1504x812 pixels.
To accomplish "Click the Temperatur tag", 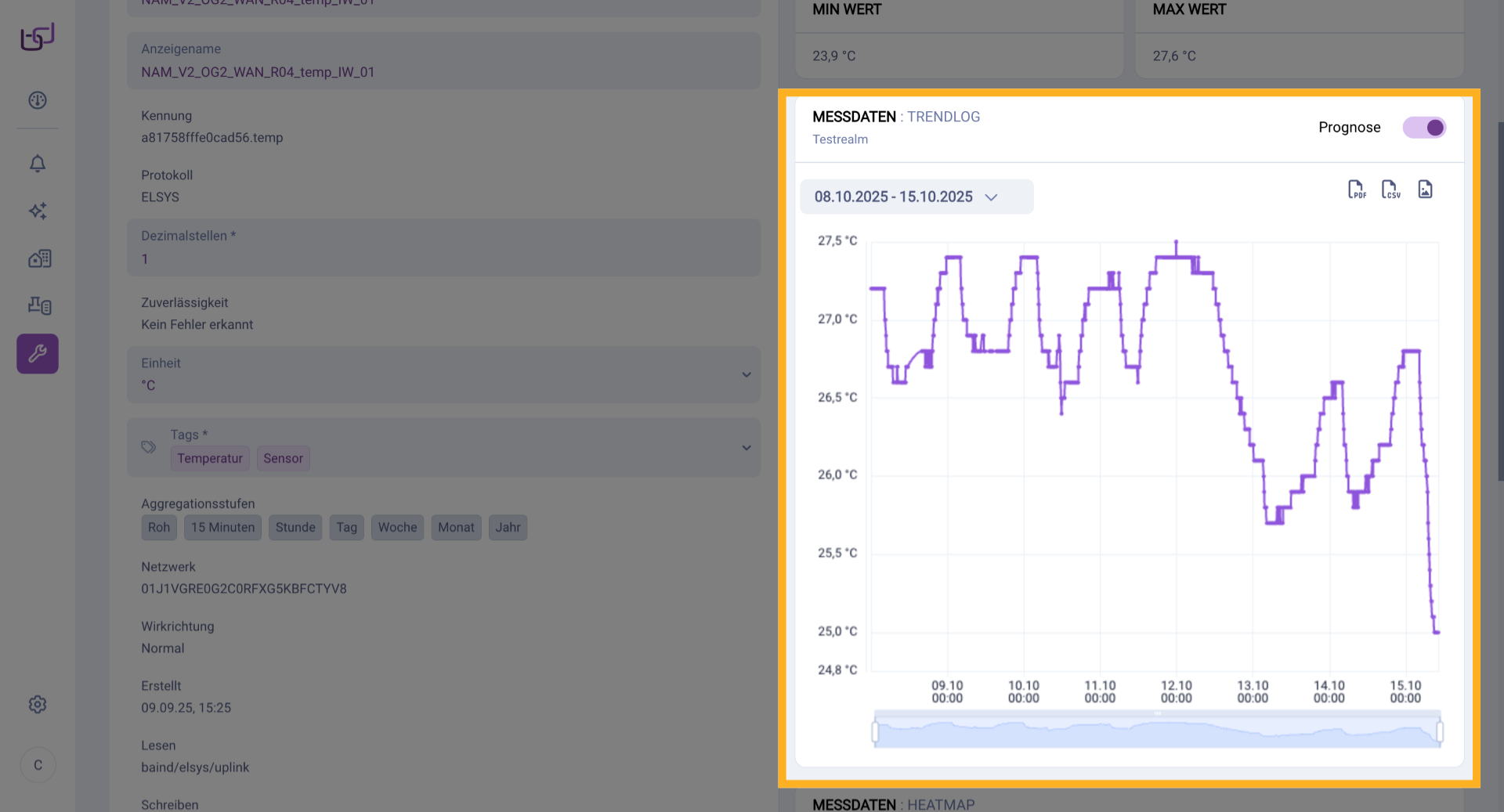I will (209, 459).
